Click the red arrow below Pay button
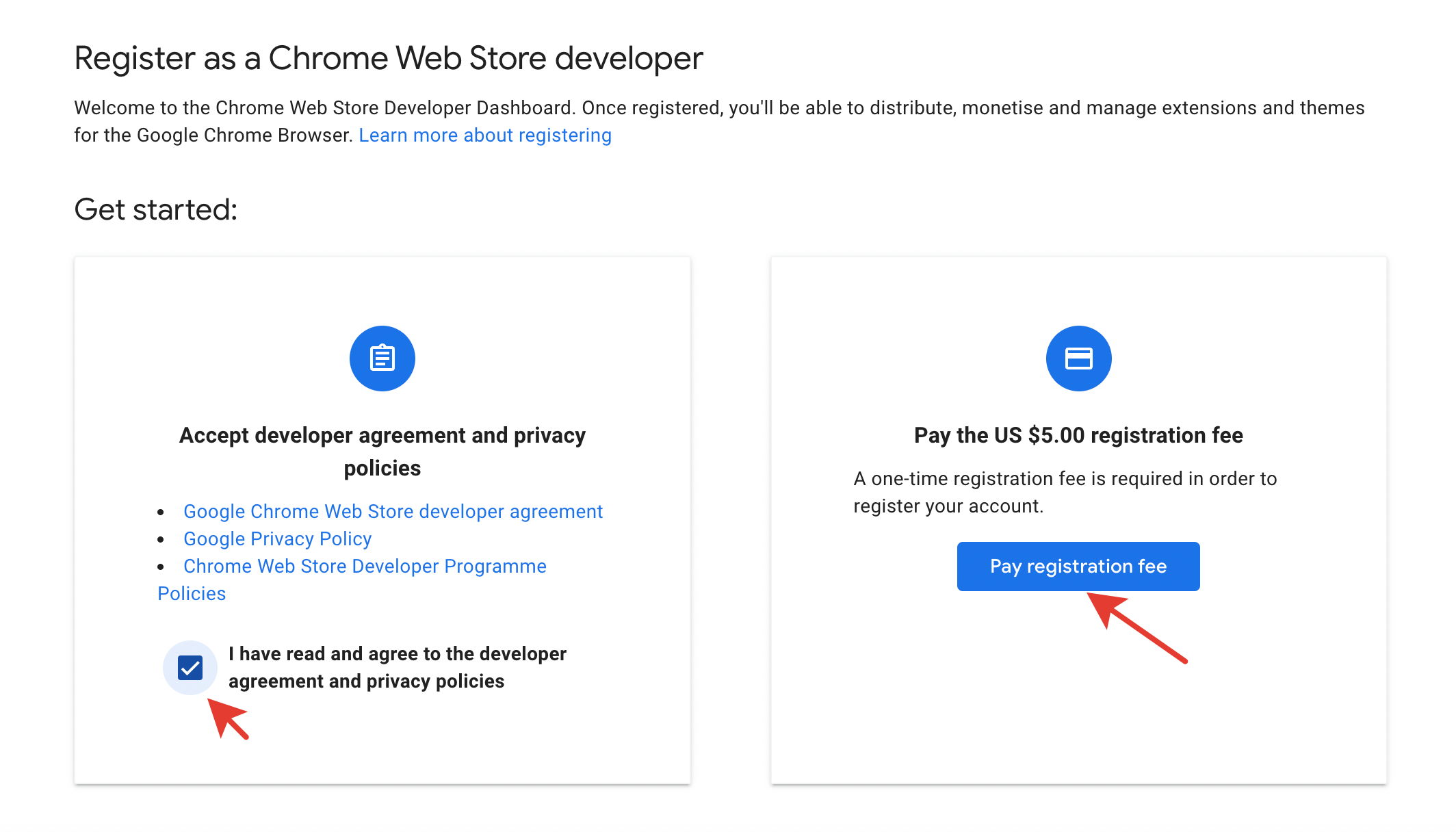This screenshot has width=1456, height=832. pos(1136,627)
